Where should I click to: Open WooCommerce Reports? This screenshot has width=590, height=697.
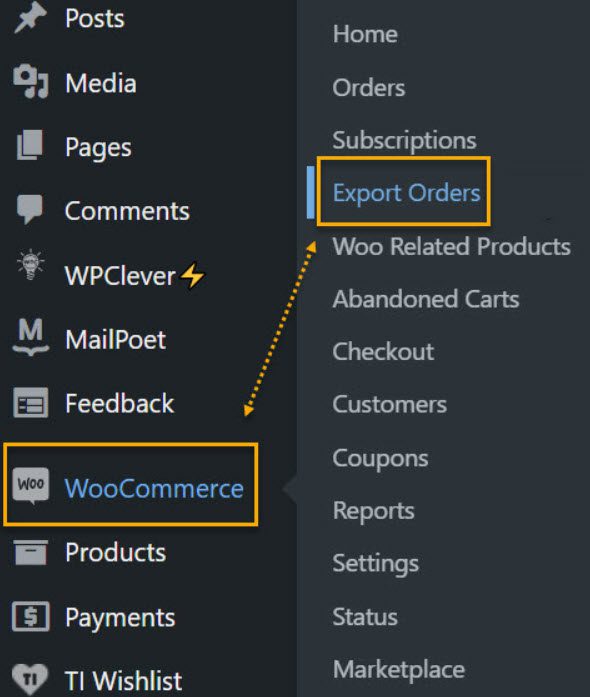click(373, 511)
